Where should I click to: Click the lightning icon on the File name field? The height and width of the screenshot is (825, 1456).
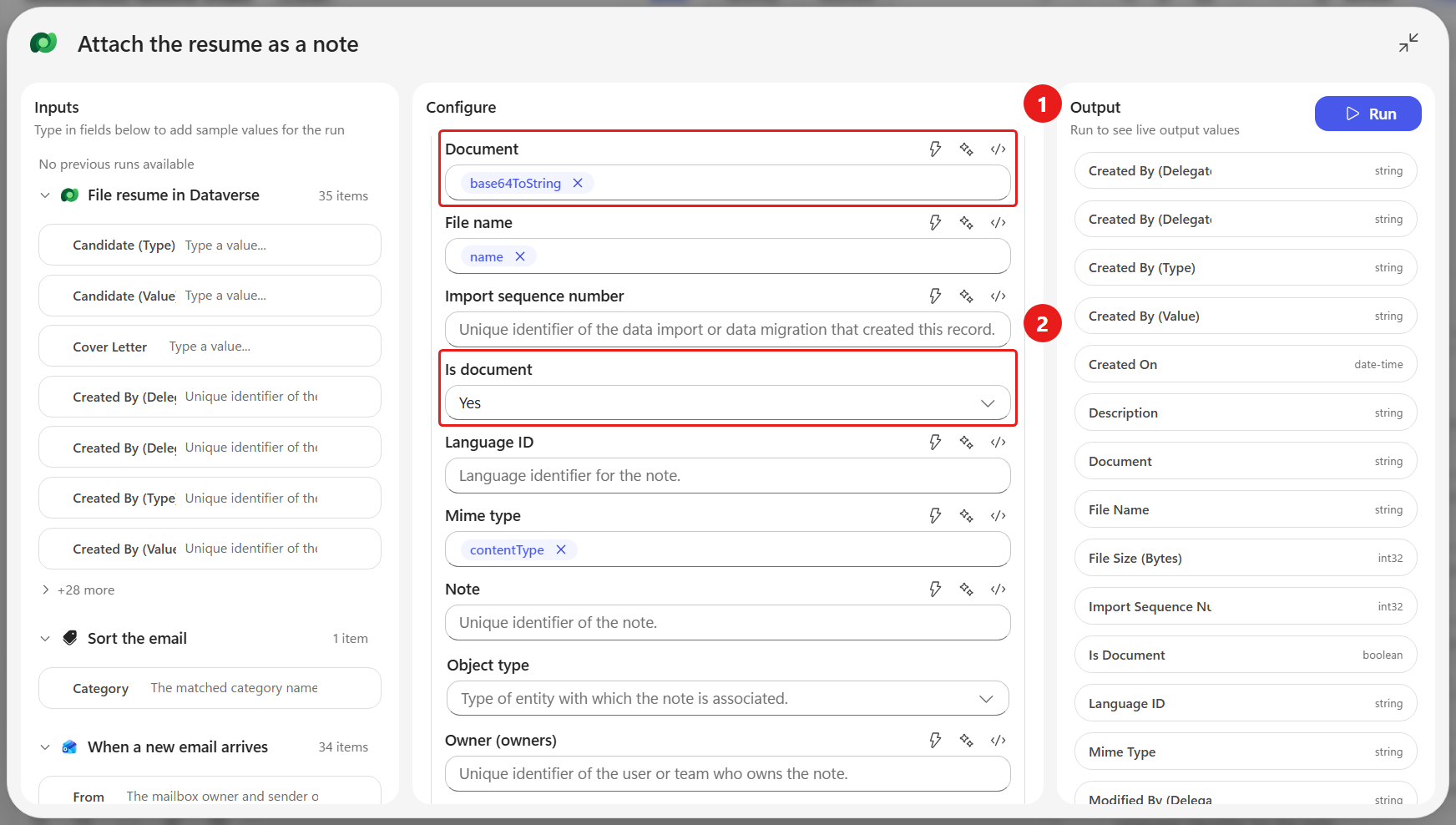point(935,223)
